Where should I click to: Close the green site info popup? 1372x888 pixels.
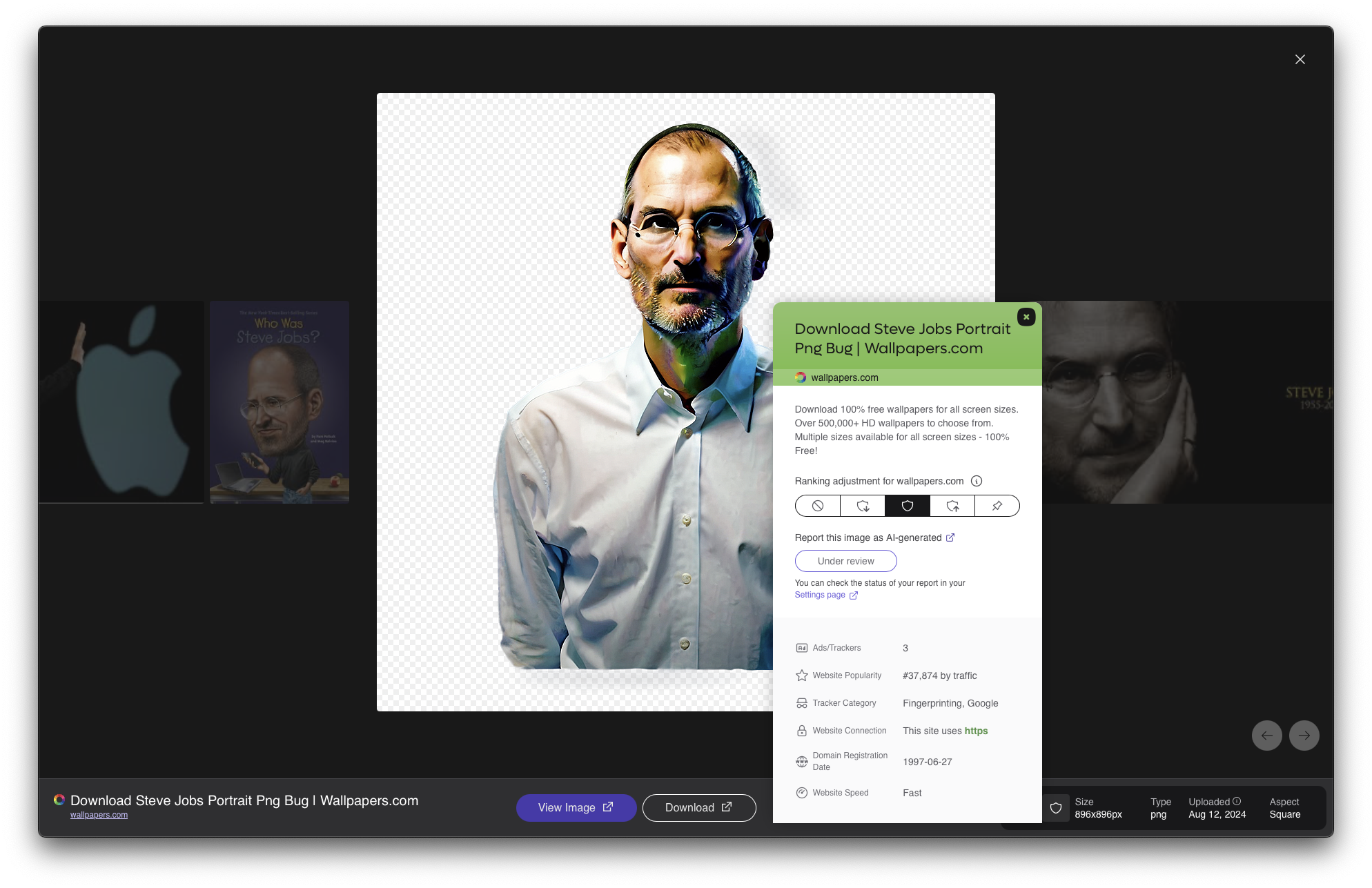[x=1026, y=317]
